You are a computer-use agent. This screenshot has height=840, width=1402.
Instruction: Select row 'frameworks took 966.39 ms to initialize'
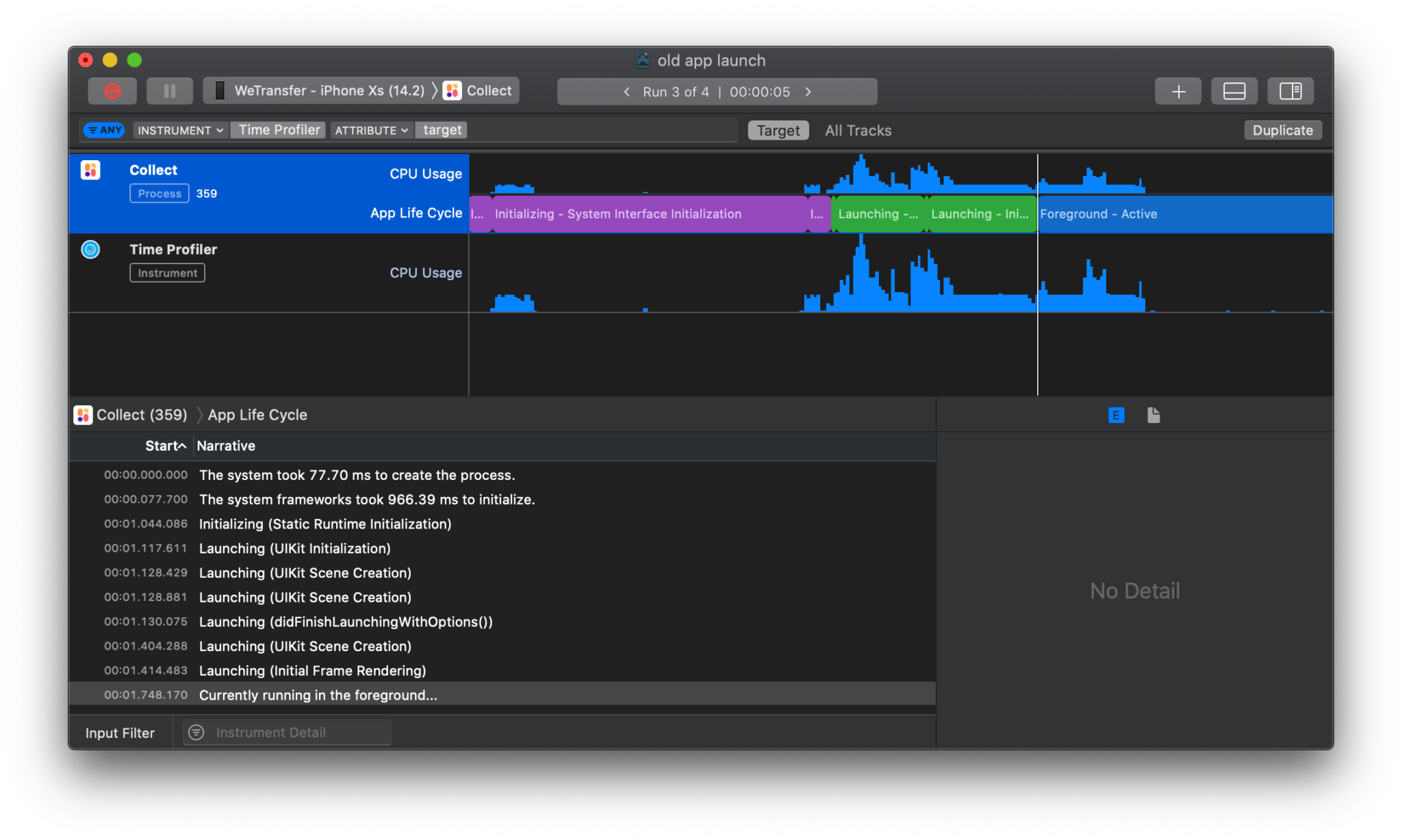[x=502, y=500]
